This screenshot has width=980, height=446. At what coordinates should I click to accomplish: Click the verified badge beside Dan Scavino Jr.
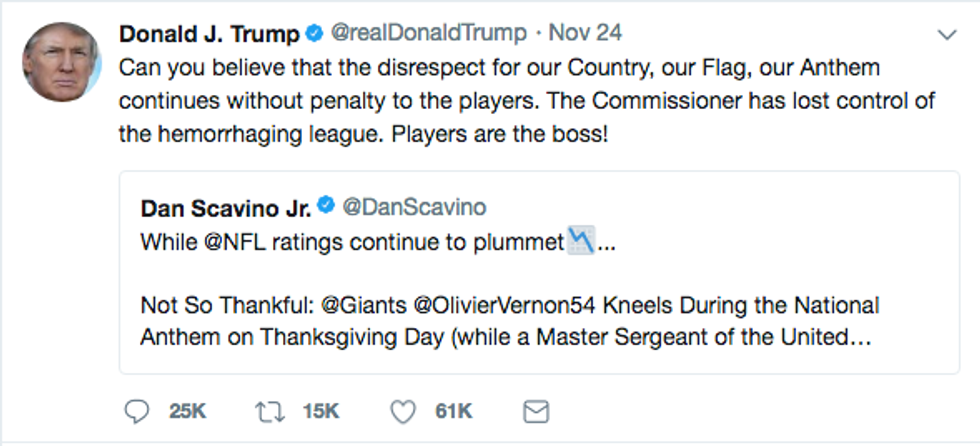326,208
